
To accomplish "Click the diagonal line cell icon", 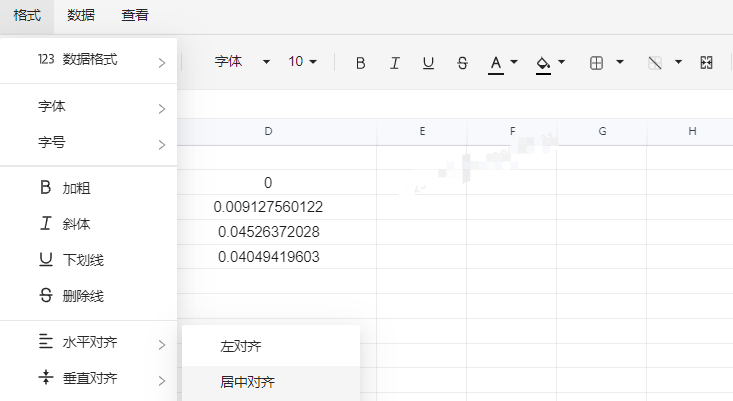I will coord(655,62).
